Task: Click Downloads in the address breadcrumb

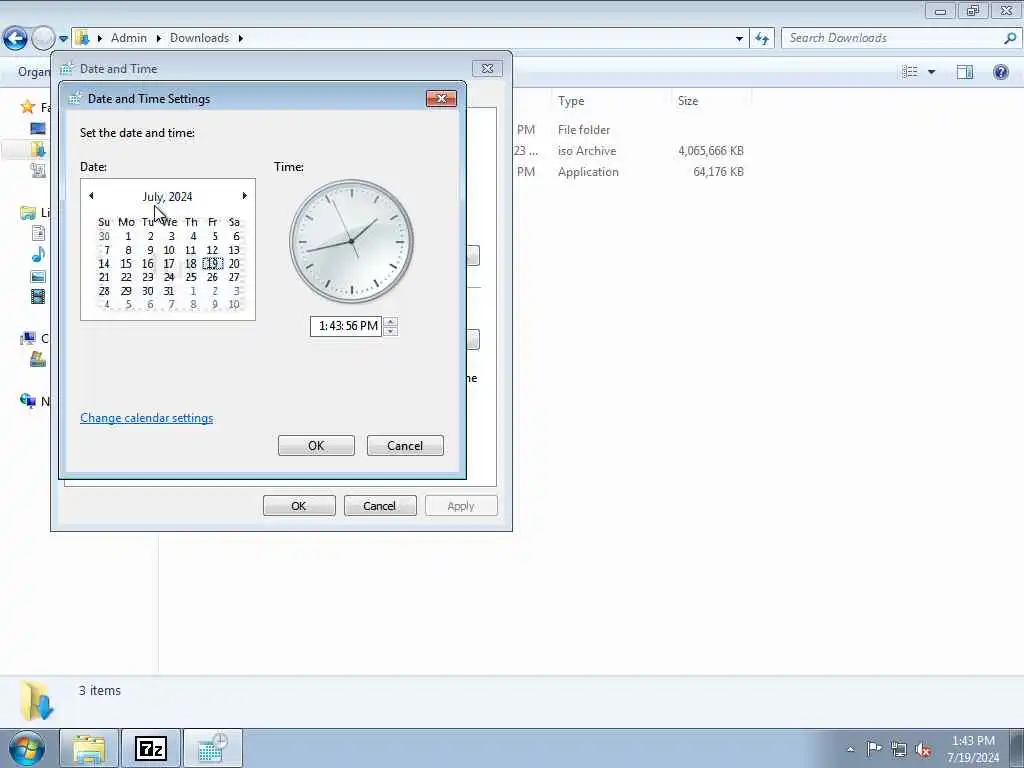Action: 199,38
